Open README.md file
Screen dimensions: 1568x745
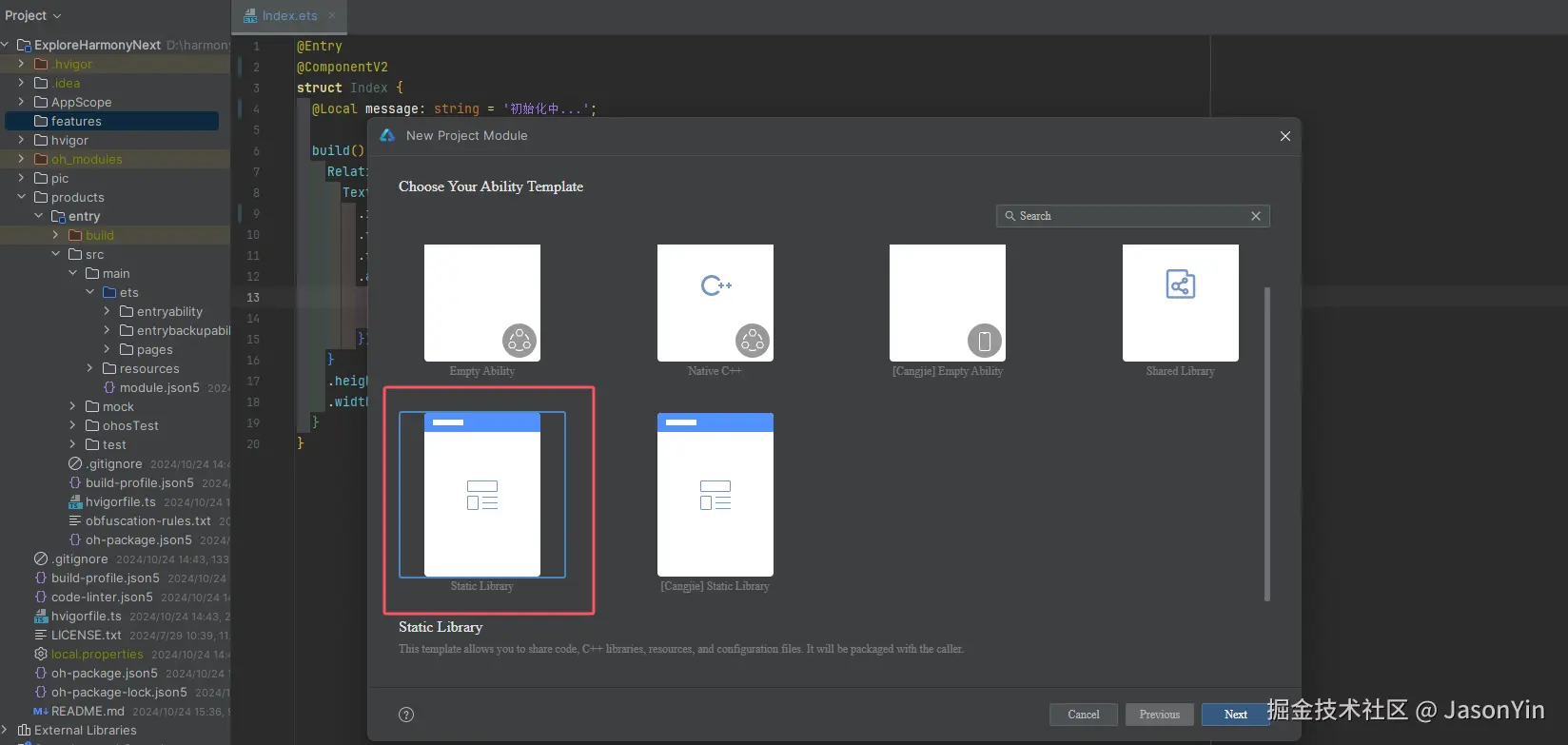click(x=88, y=711)
